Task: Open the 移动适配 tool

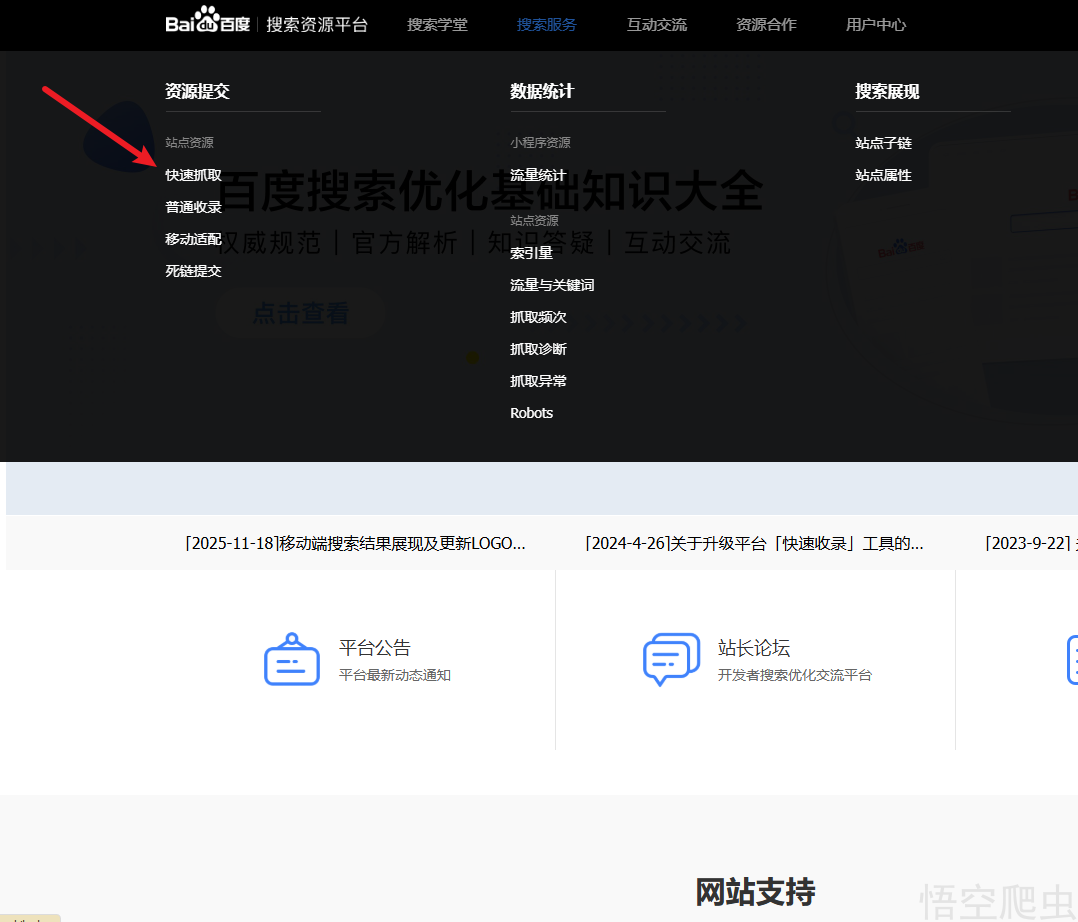Action: click(x=192, y=239)
